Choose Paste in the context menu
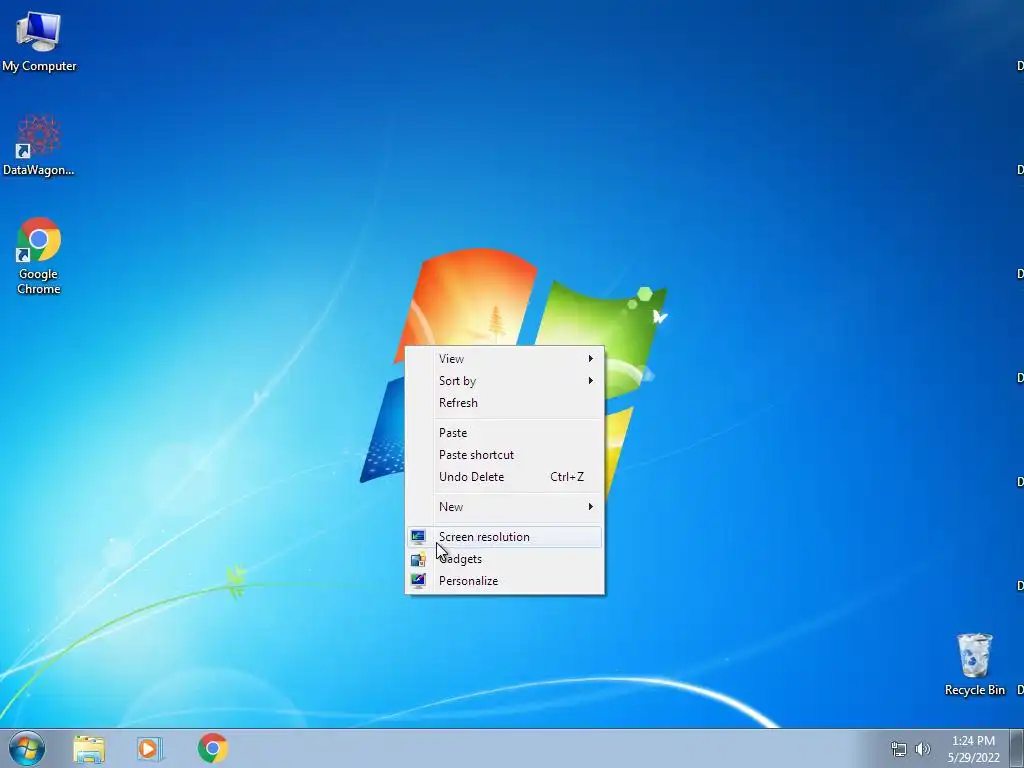1024x768 pixels. point(504,433)
